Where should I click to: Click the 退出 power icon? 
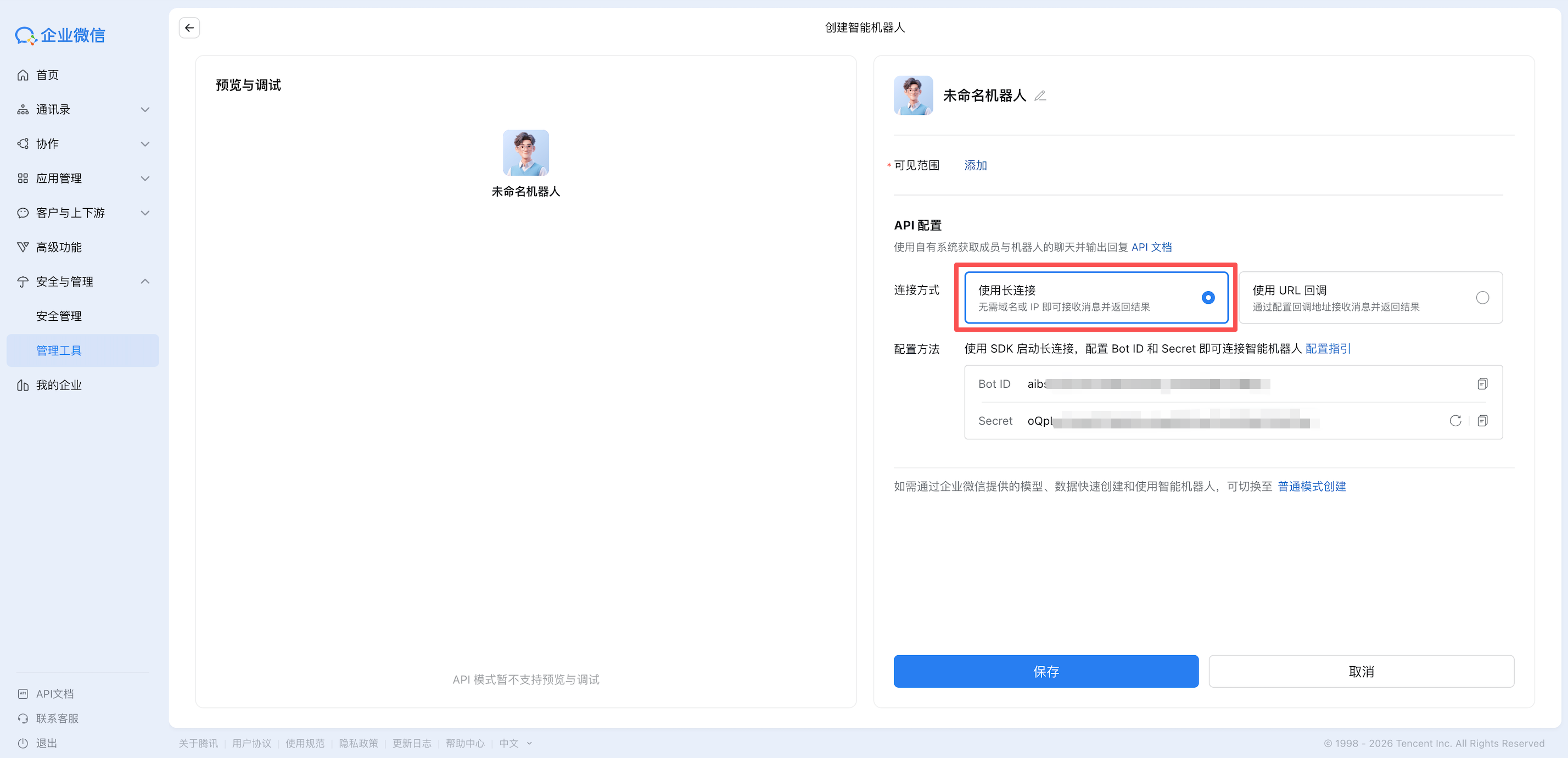click(23, 743)
